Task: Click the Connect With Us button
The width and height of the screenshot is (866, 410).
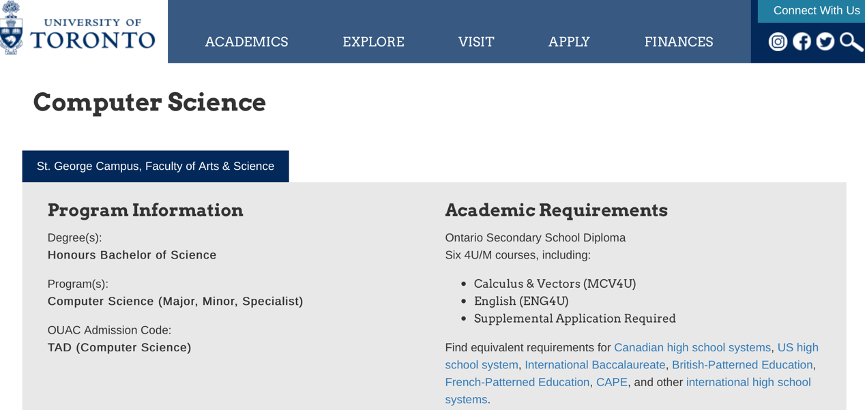Action: pyautogui.click(x=812, y=11)
